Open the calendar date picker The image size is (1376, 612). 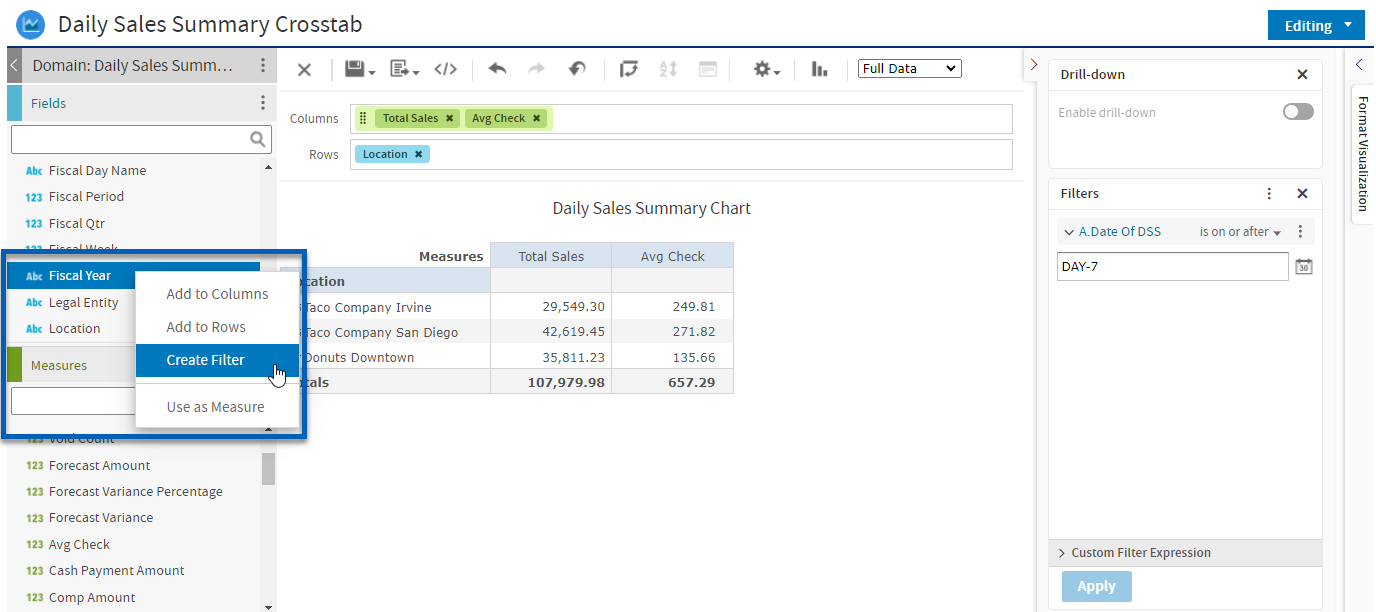click(1303, 267)
